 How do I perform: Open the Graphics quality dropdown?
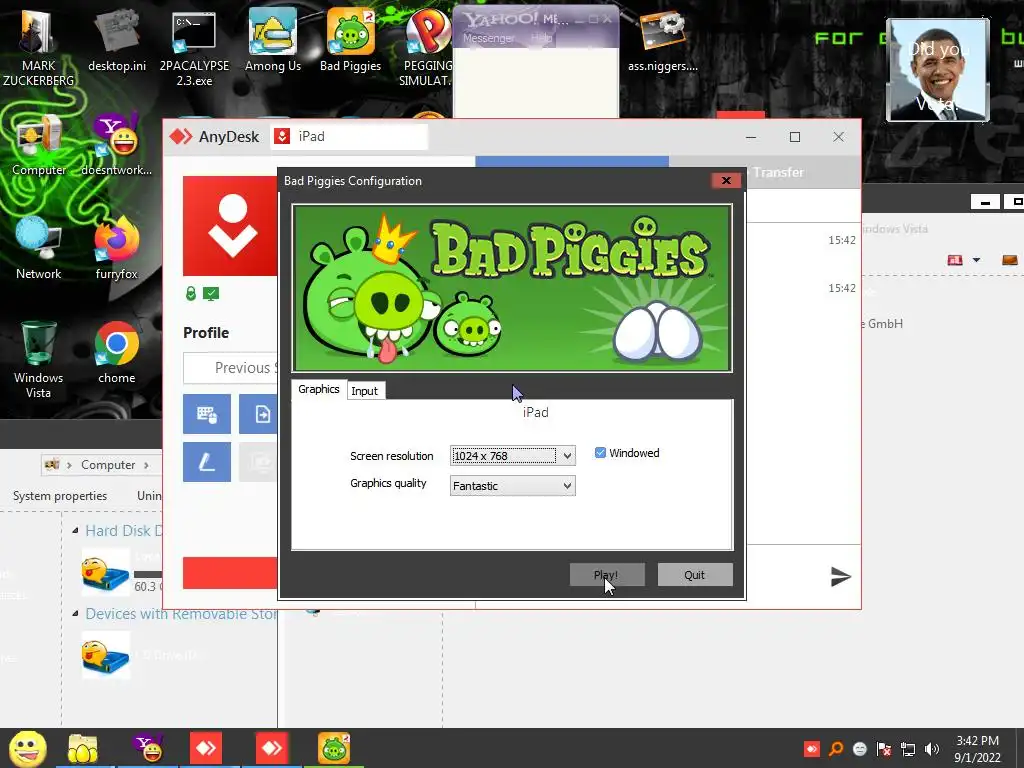pos(513,486)
